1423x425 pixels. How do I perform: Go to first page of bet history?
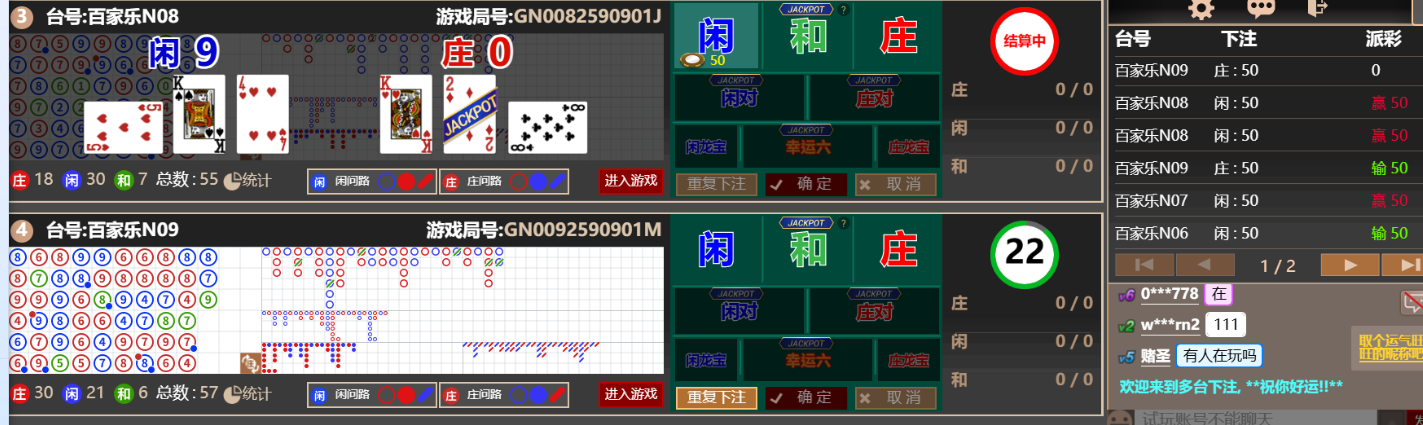(1143, 265)
